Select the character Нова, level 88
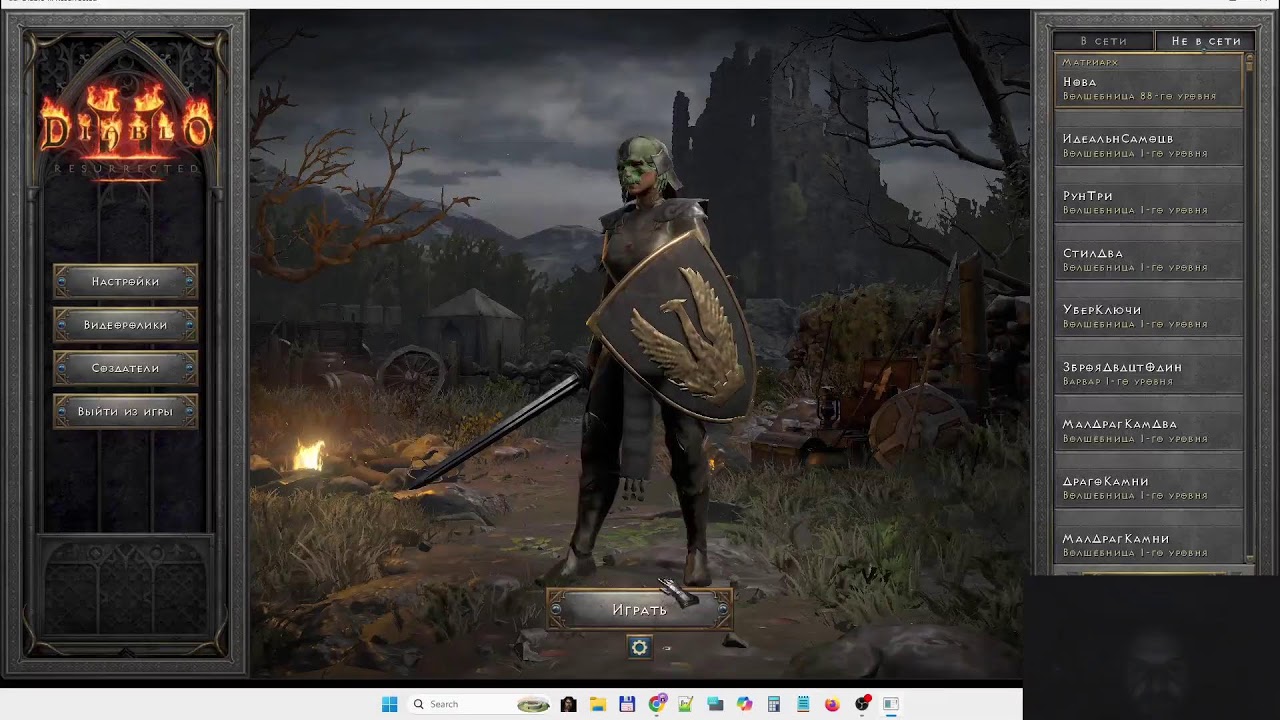The width and height of the screenshot is (1280, 720). click(x=1148, y=82)
